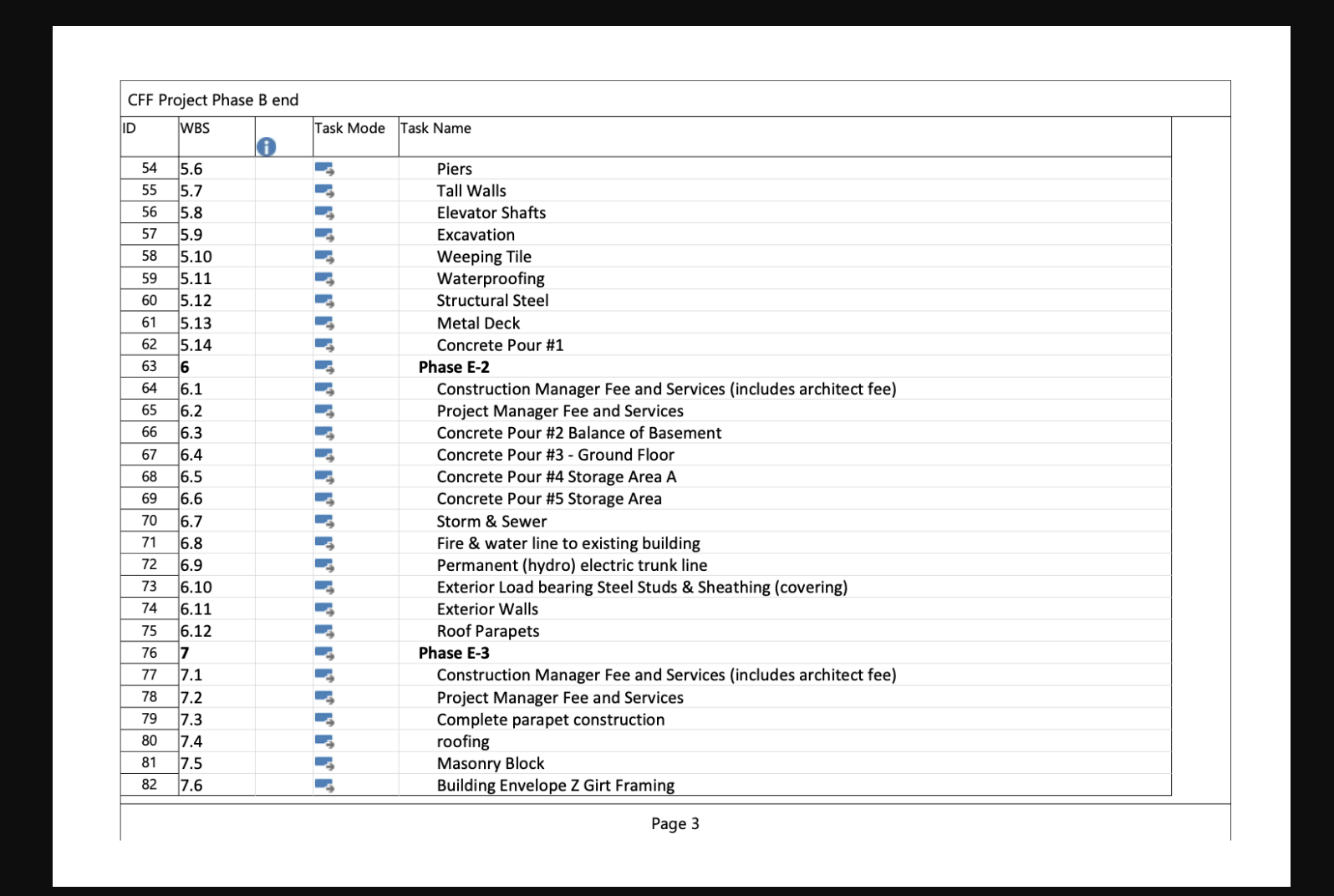The height and width of the screenshot is (896, 1334).
Task: Click WBS cell 6.10
Action: [196, 588]
